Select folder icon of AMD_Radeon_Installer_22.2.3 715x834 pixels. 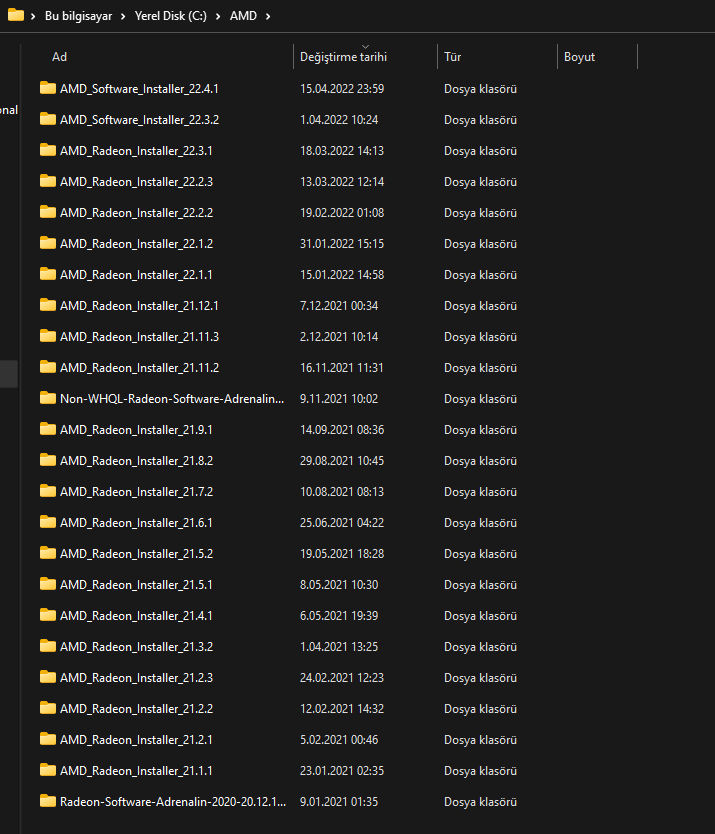(48, 181)
